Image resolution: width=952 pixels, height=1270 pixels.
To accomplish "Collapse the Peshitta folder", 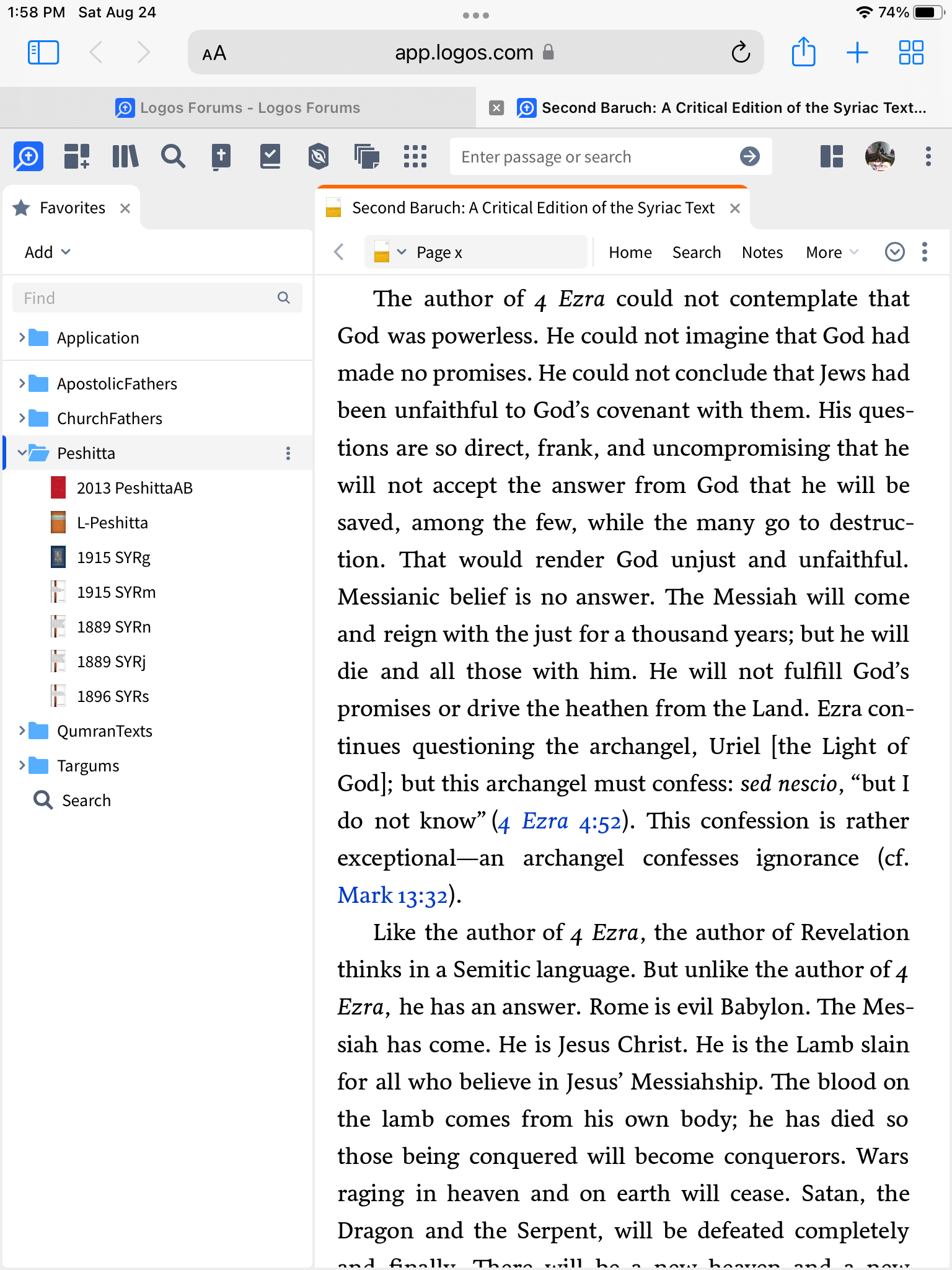I will coord(22,453).
